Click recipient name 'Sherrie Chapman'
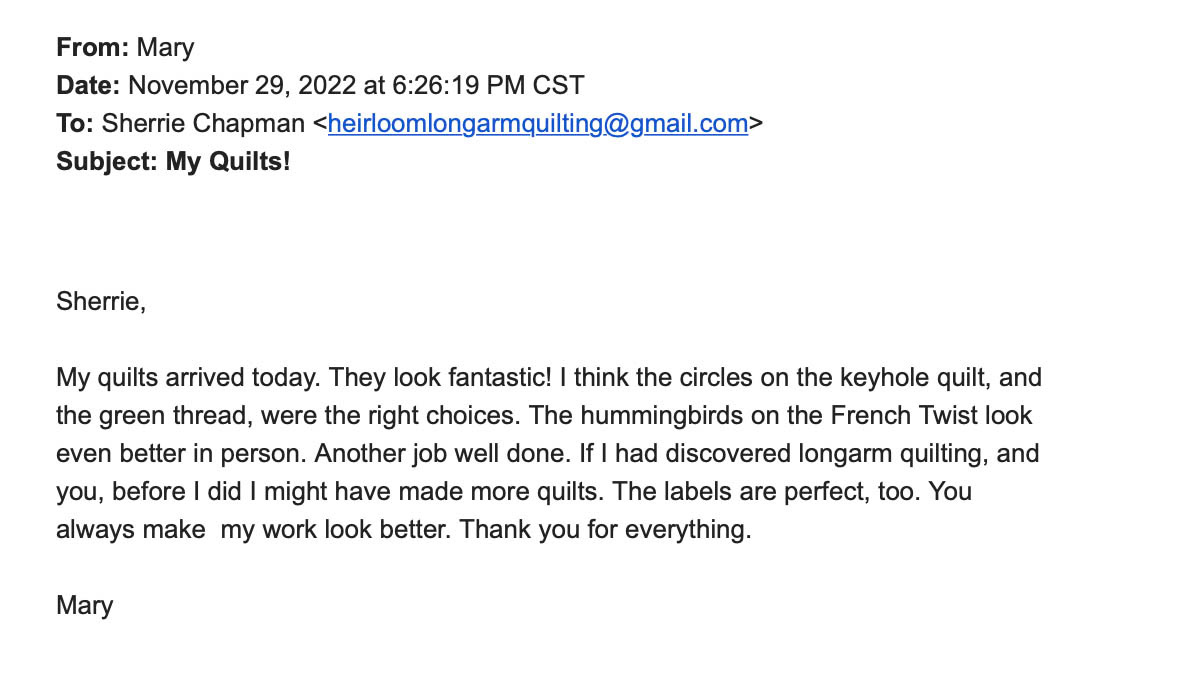The image size is (1182, 692). 203,124
